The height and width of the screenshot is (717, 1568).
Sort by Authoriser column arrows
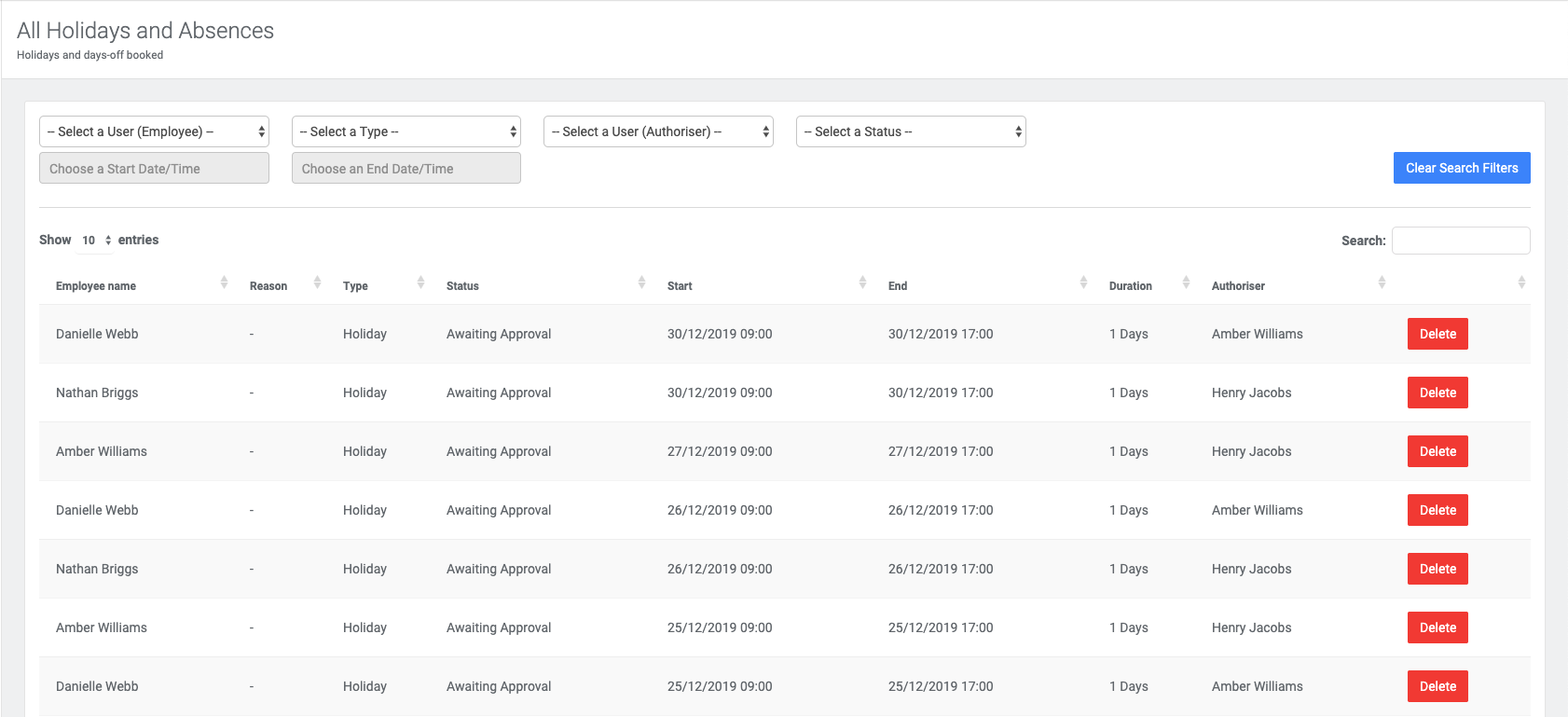pyautogui.click(x=1382, y=283)
